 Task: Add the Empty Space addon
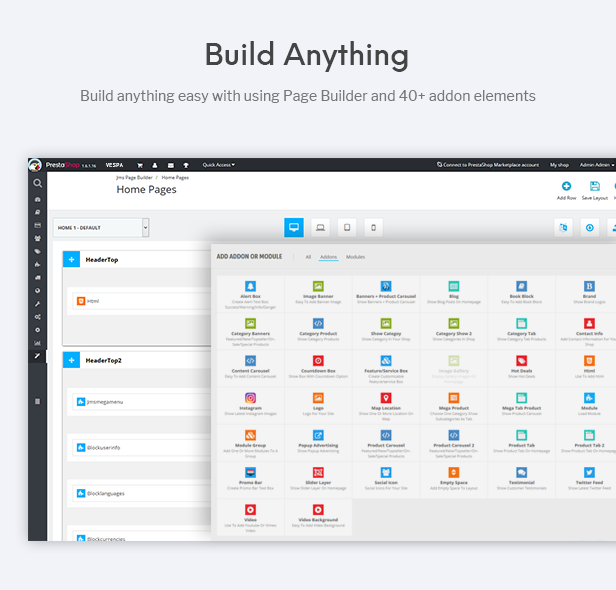(454, 480)
